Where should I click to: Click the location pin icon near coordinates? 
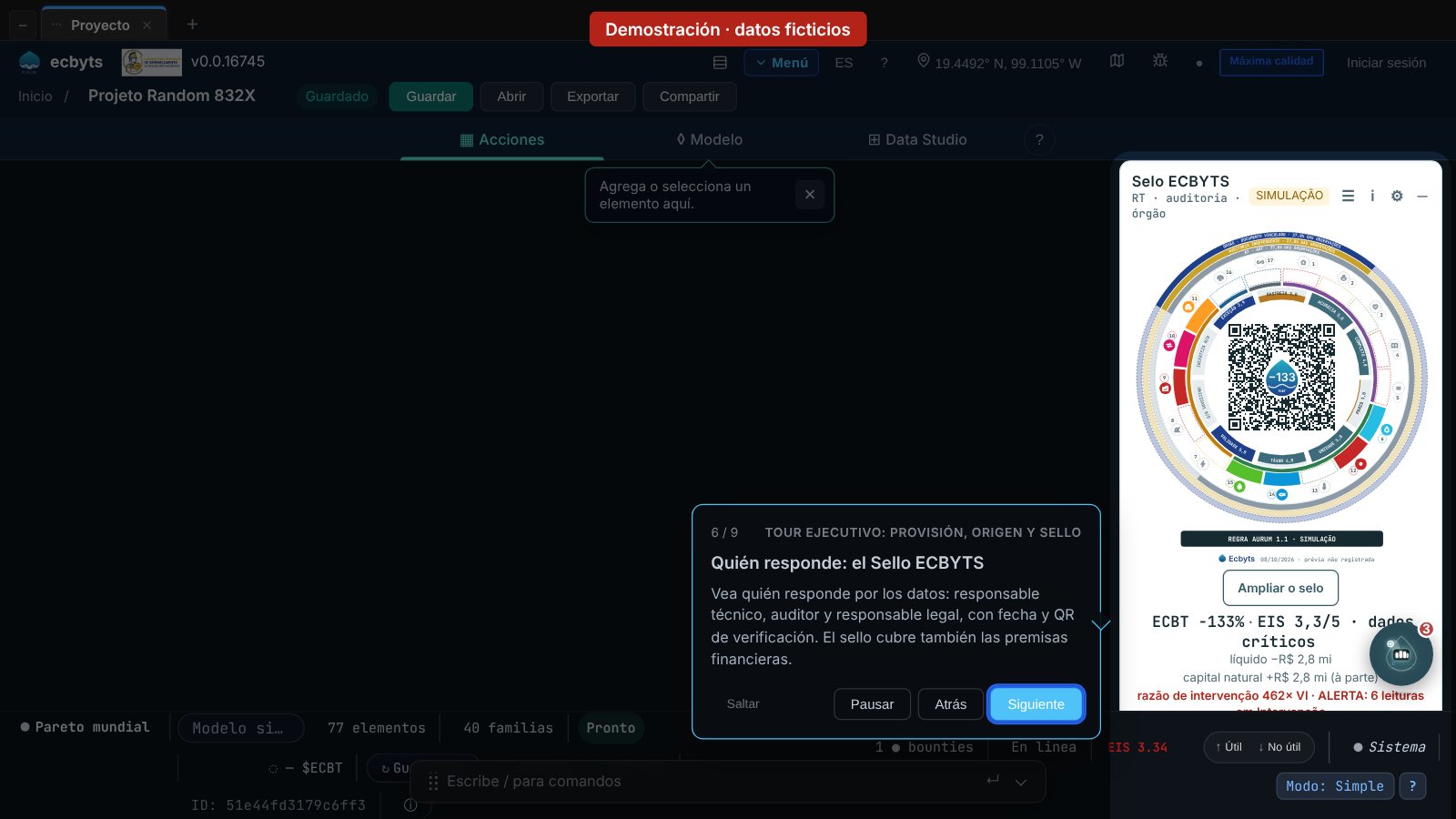click(x=923, y=61)
